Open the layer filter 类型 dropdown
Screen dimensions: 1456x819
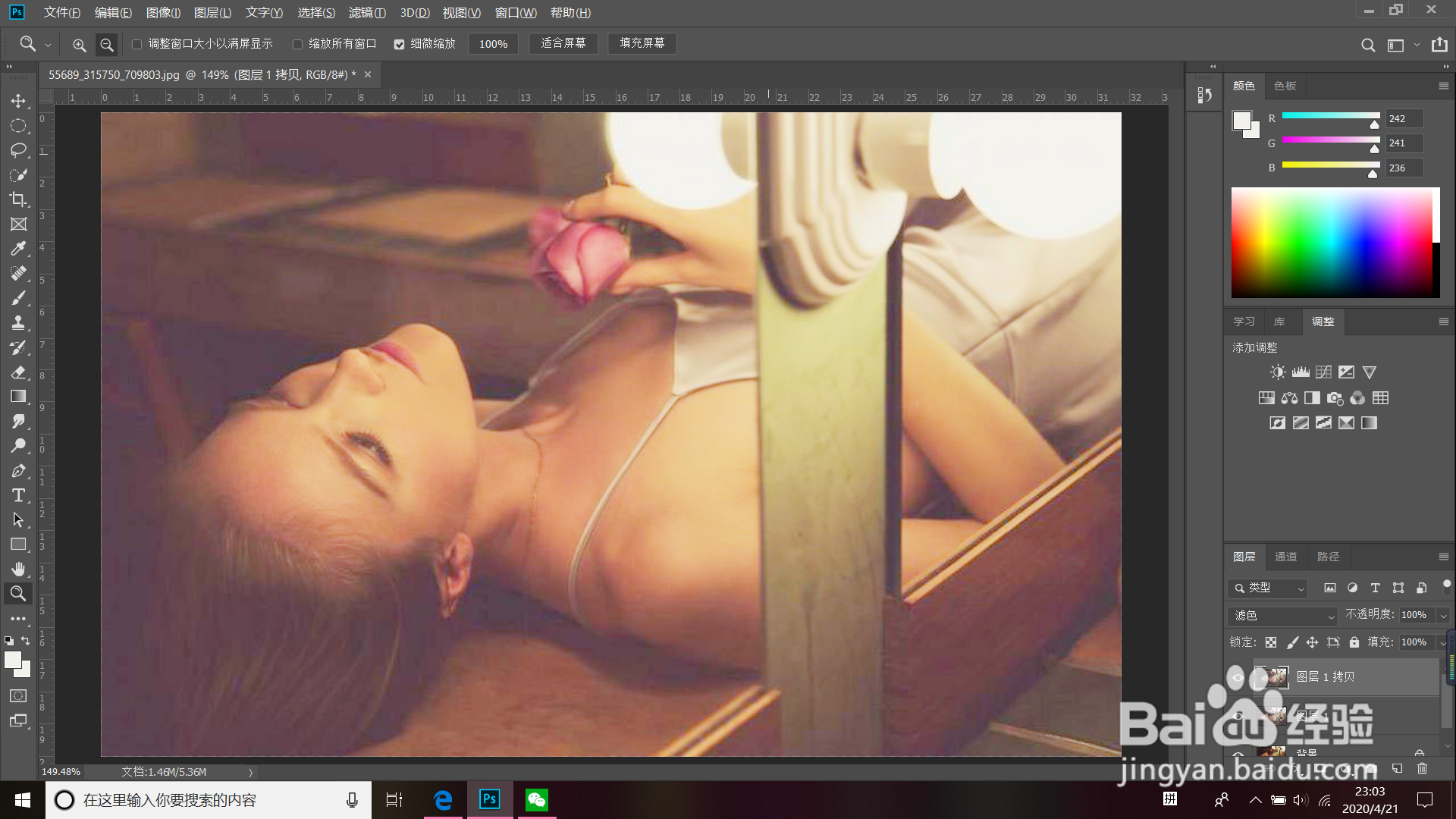(x=1268, y=588)
